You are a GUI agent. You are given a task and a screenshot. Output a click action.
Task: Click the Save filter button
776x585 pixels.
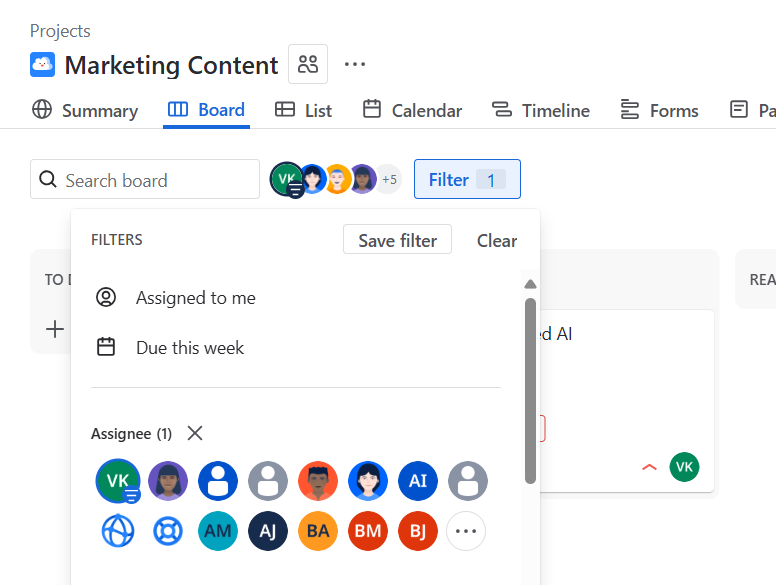pos(397,240)
